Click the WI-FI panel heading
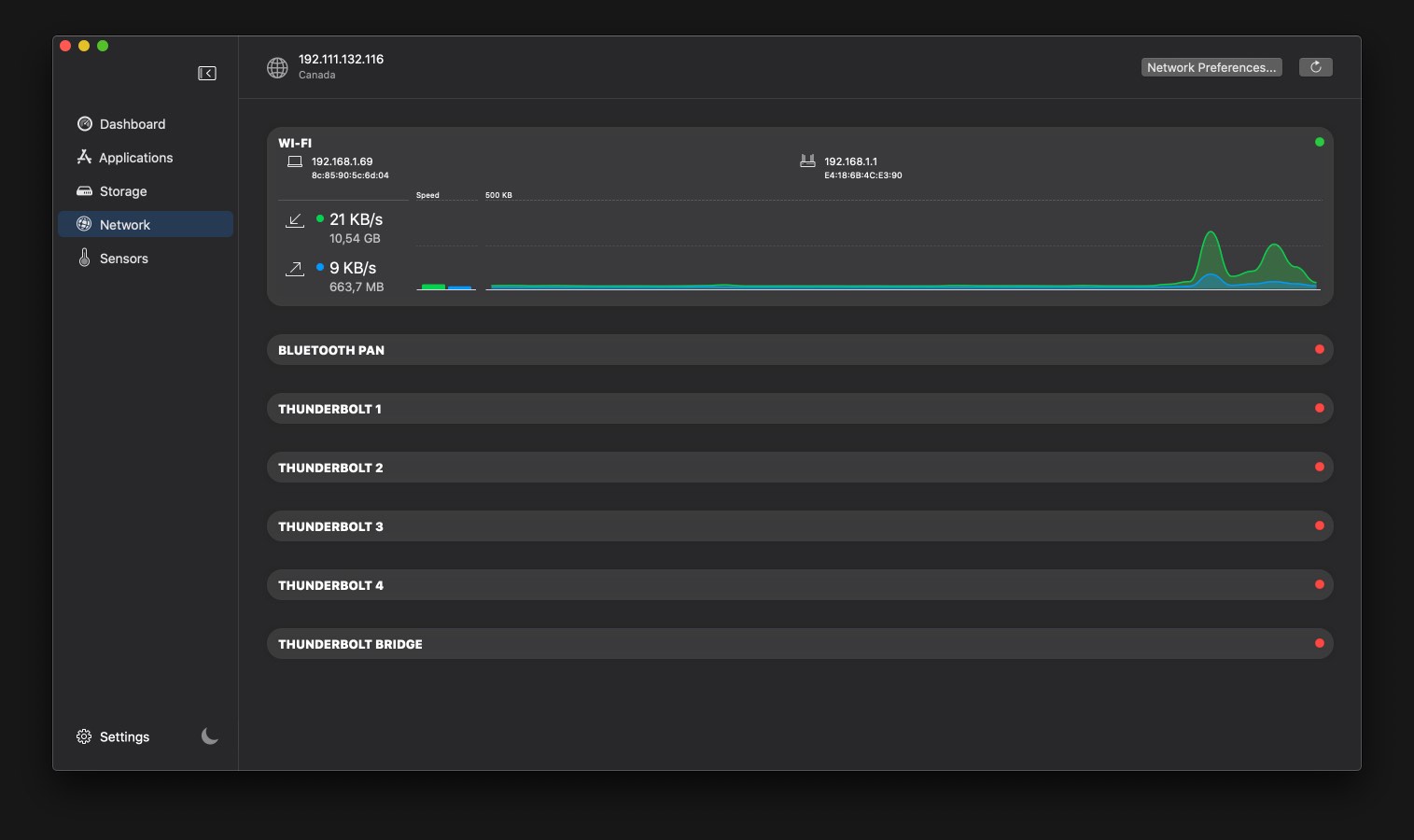This screenshot has width=1414, height=840. [x=295, y=143]
